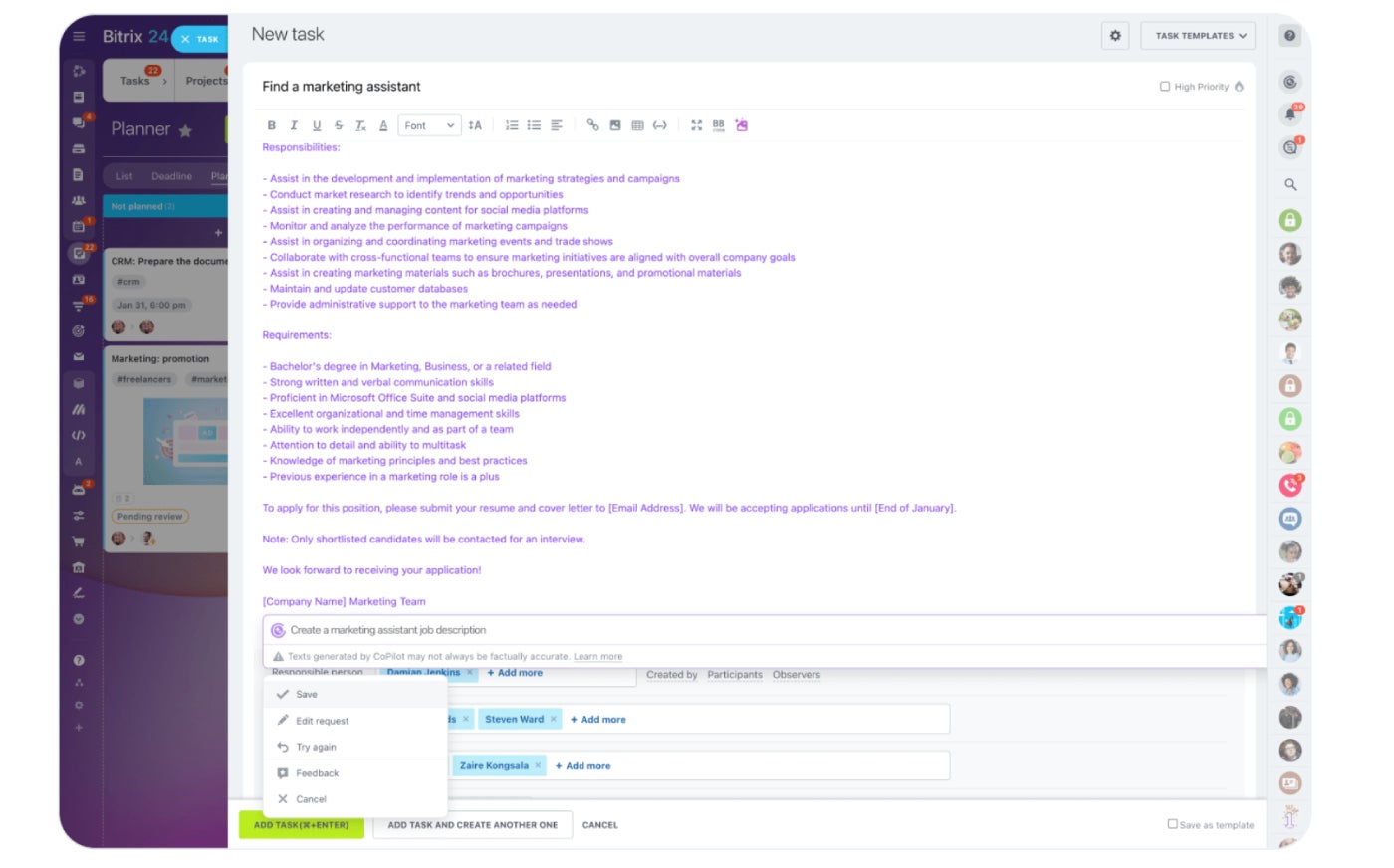Image resolution: width=1394 pixels, height=868 pixels.
Task: Switch to List view in the planner
Action: pyautogui.click(x=124, y=176)
